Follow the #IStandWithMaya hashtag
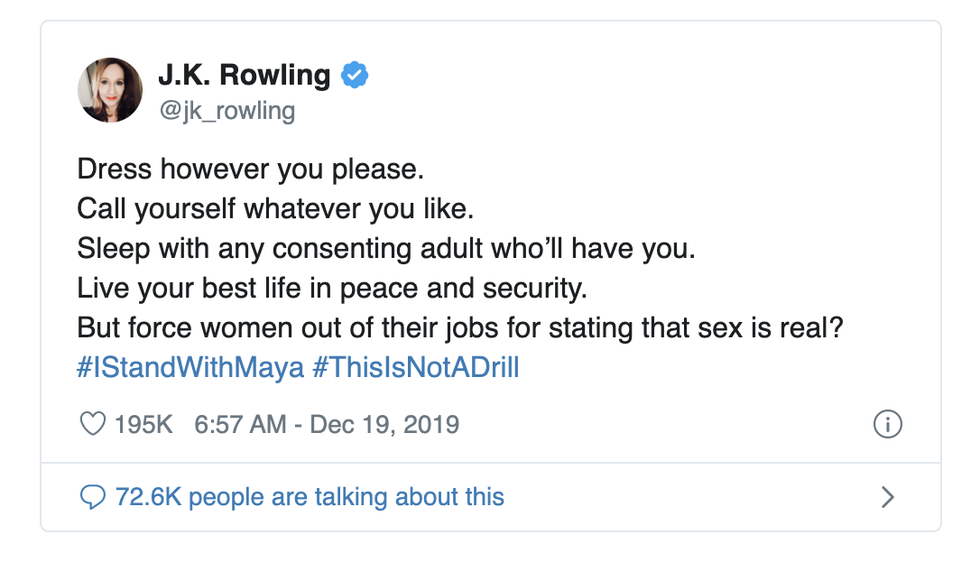This screenshot has width=980, height=561. pyautogui.click(x=190, y=367)
